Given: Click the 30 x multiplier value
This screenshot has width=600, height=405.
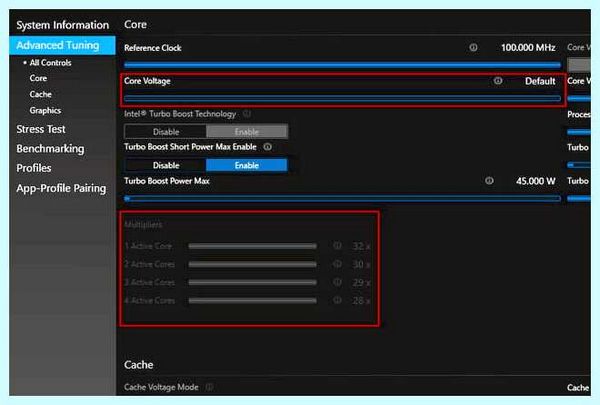Looking at the screenshot, I should point(361,264).
